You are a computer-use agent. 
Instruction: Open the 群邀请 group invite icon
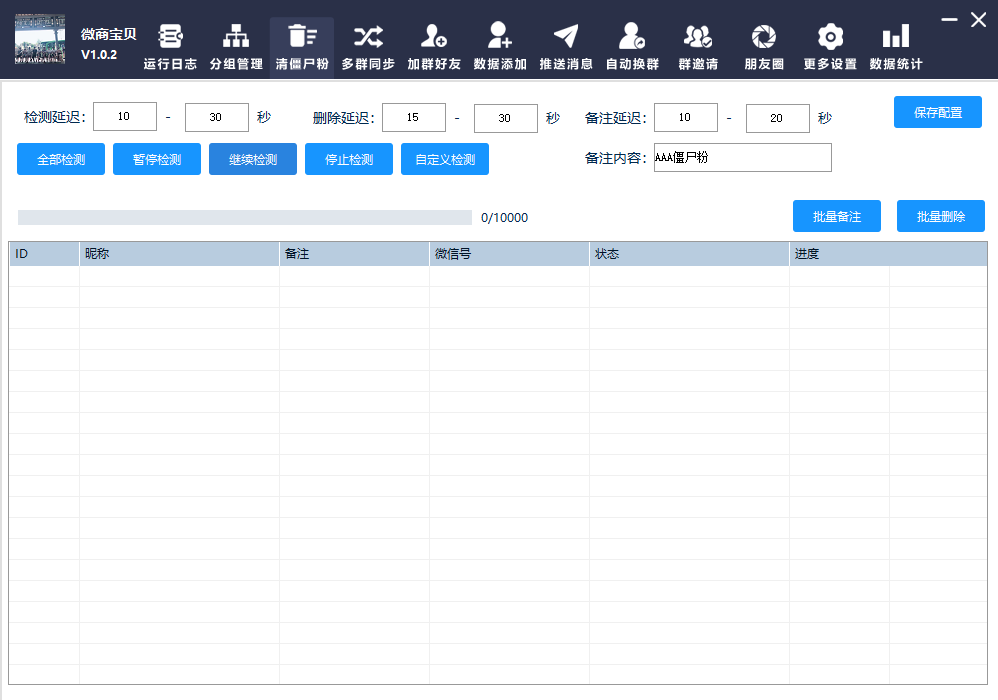click(x=698, y=38)
